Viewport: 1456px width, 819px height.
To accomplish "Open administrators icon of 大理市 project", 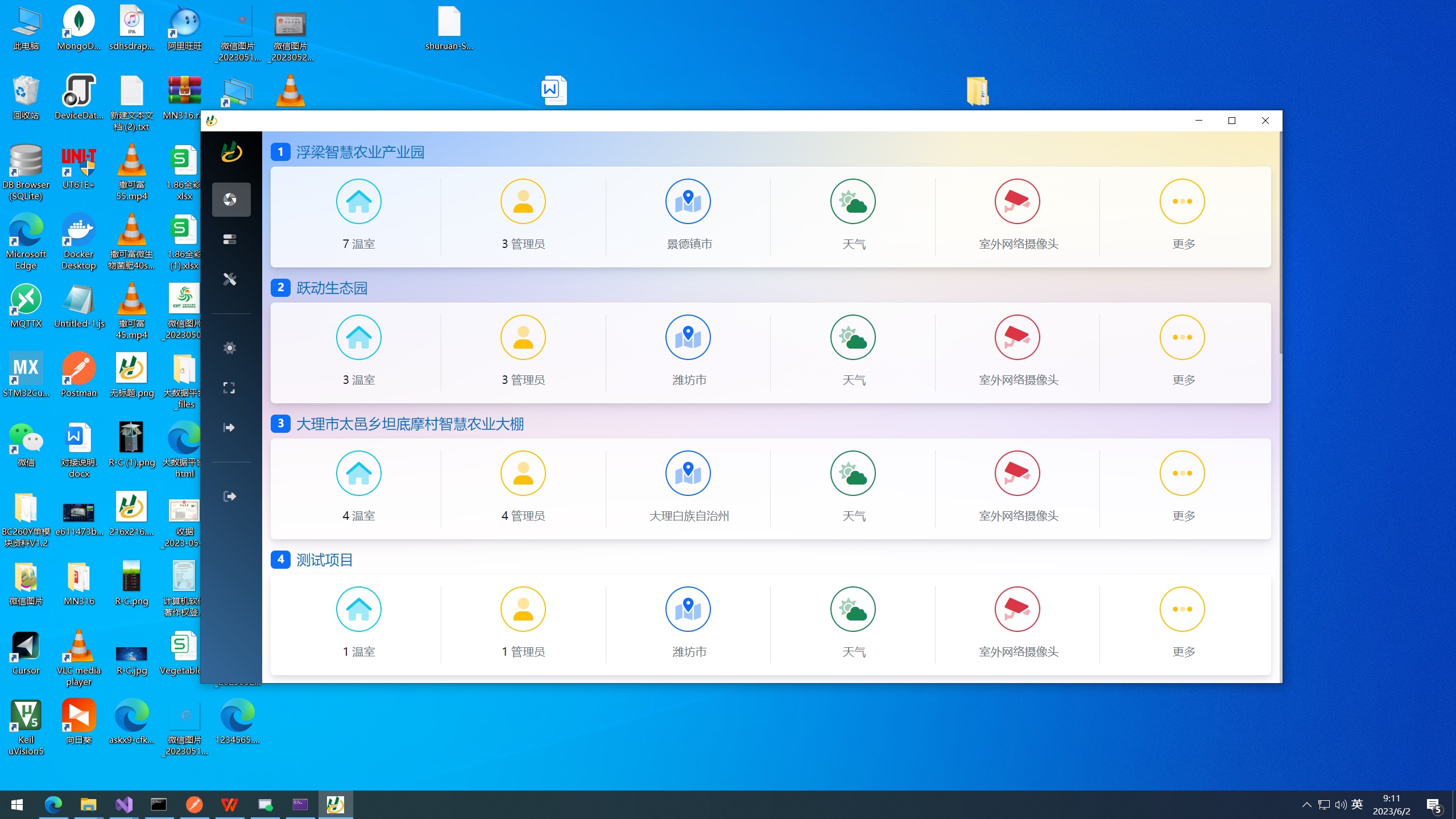I will tap(523, 474).
